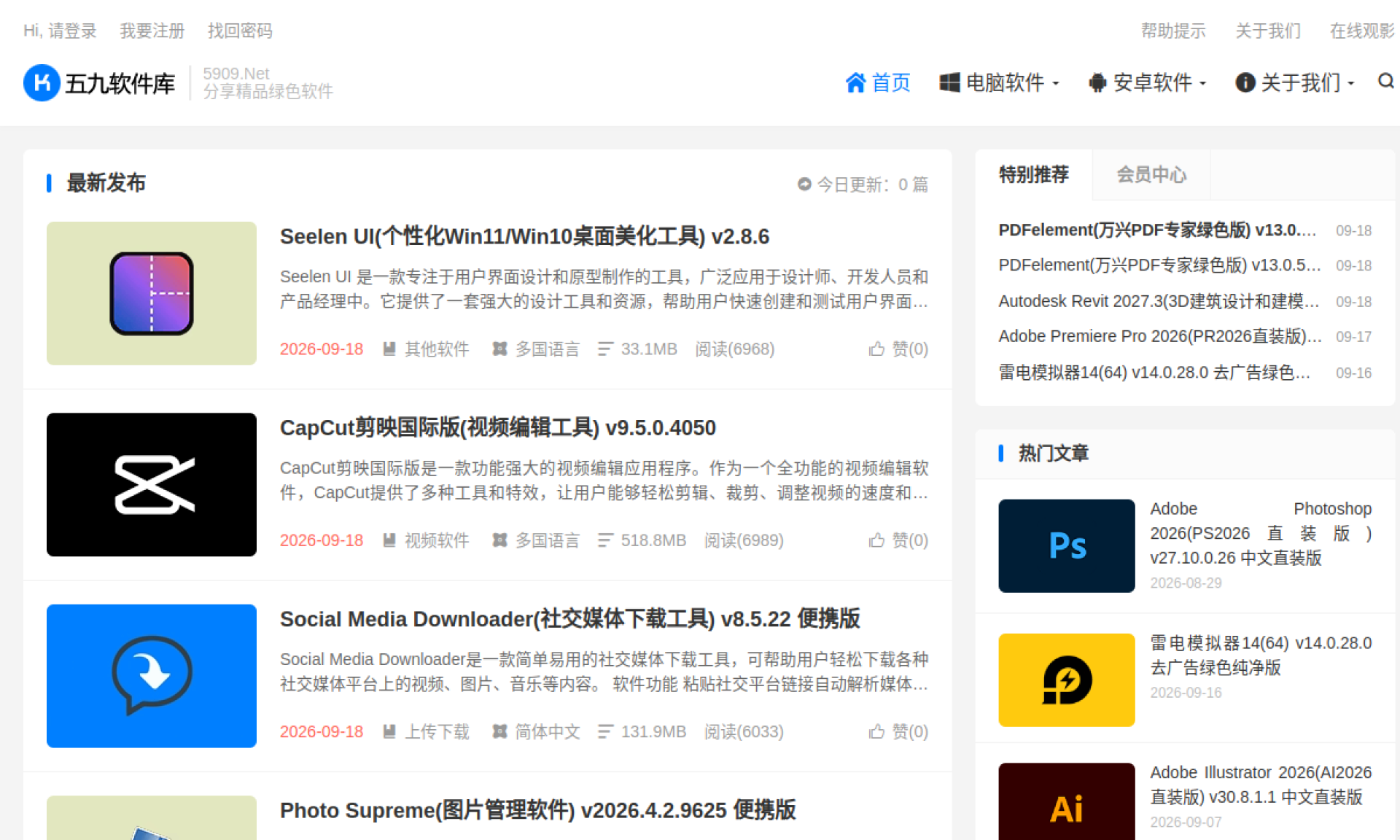The image size is (1400, 840).
Task: Open Adobe Photoshop 2026 hot article title
Action: tap(1261, 533)
